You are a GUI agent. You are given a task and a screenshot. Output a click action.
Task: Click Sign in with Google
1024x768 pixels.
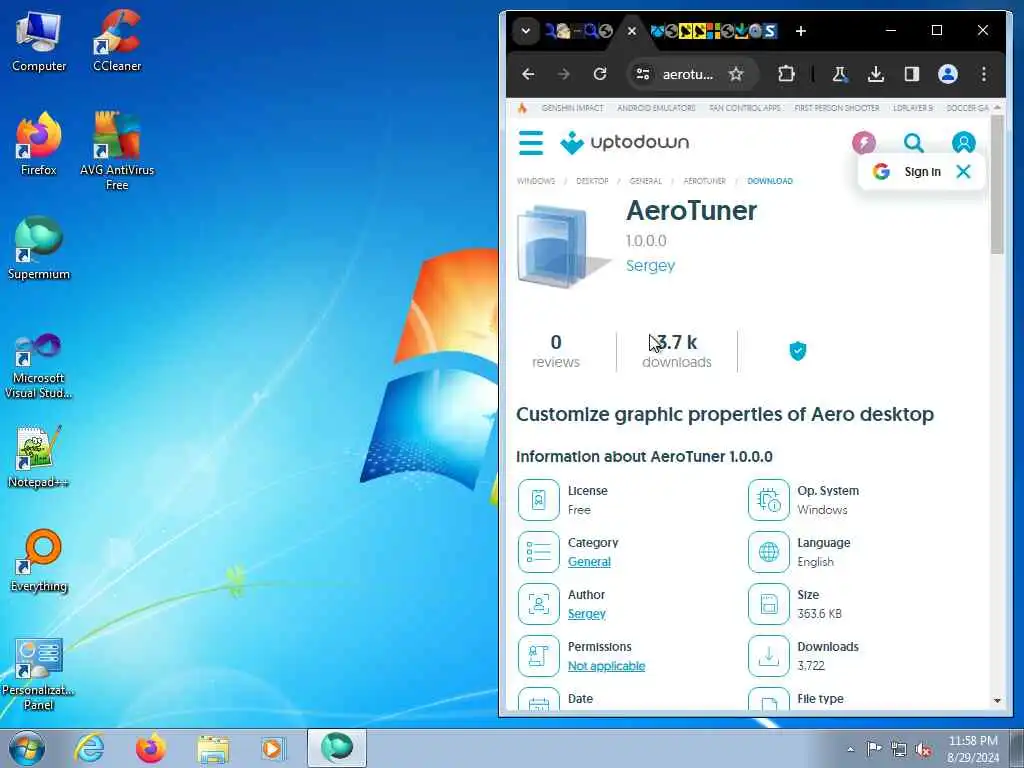coord(907,172)
